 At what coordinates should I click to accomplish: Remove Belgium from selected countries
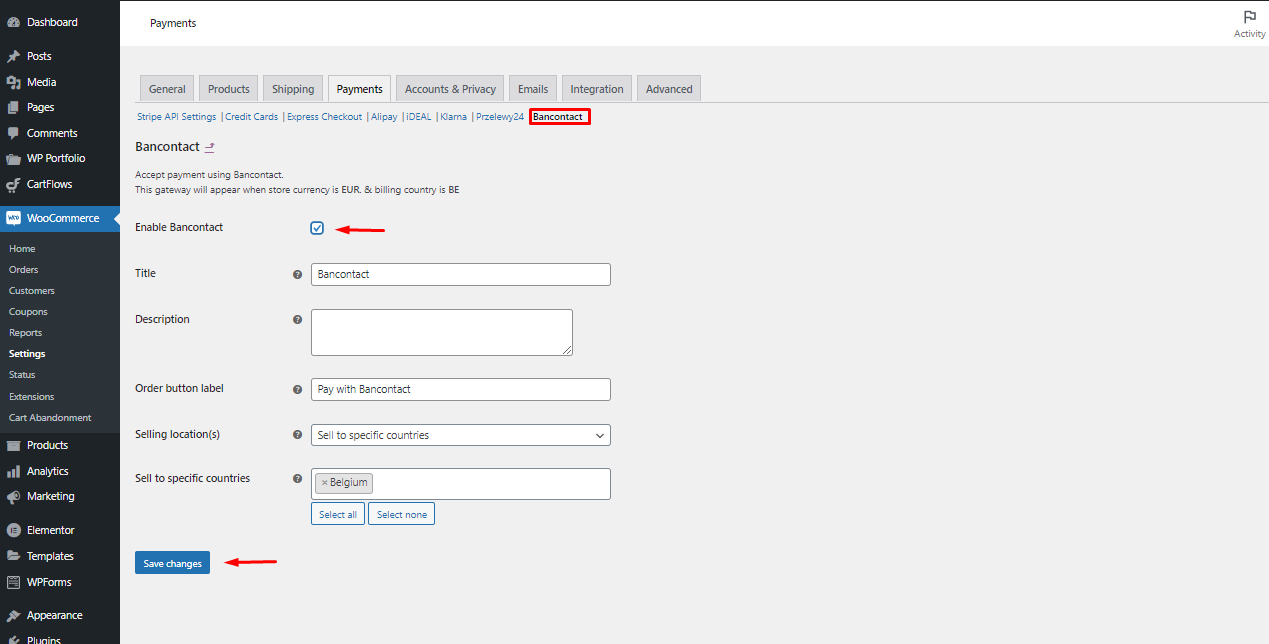point(324,482)
